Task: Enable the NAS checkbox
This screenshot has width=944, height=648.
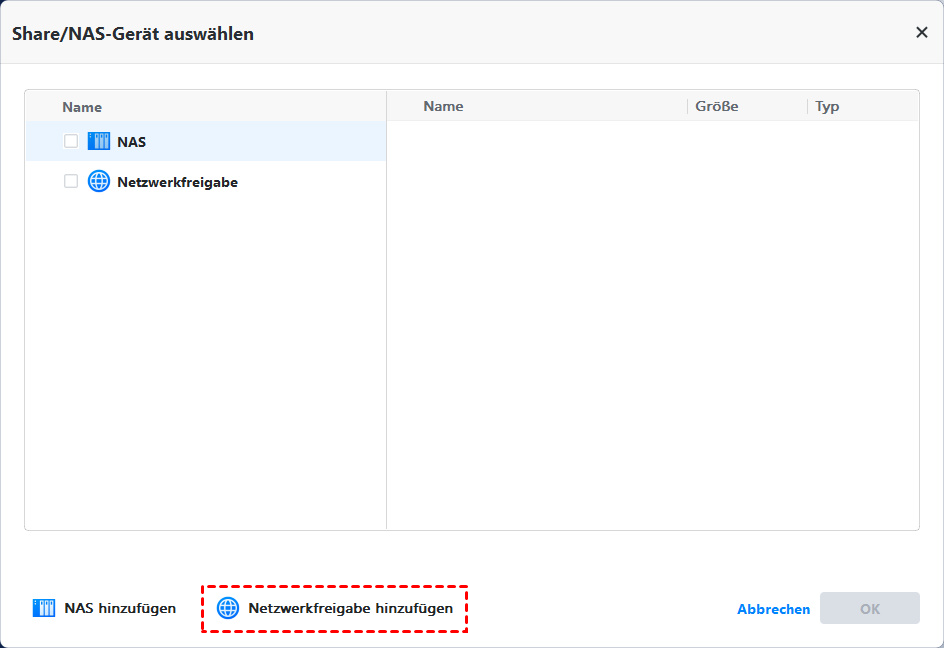Action: [x=71, y=141]
